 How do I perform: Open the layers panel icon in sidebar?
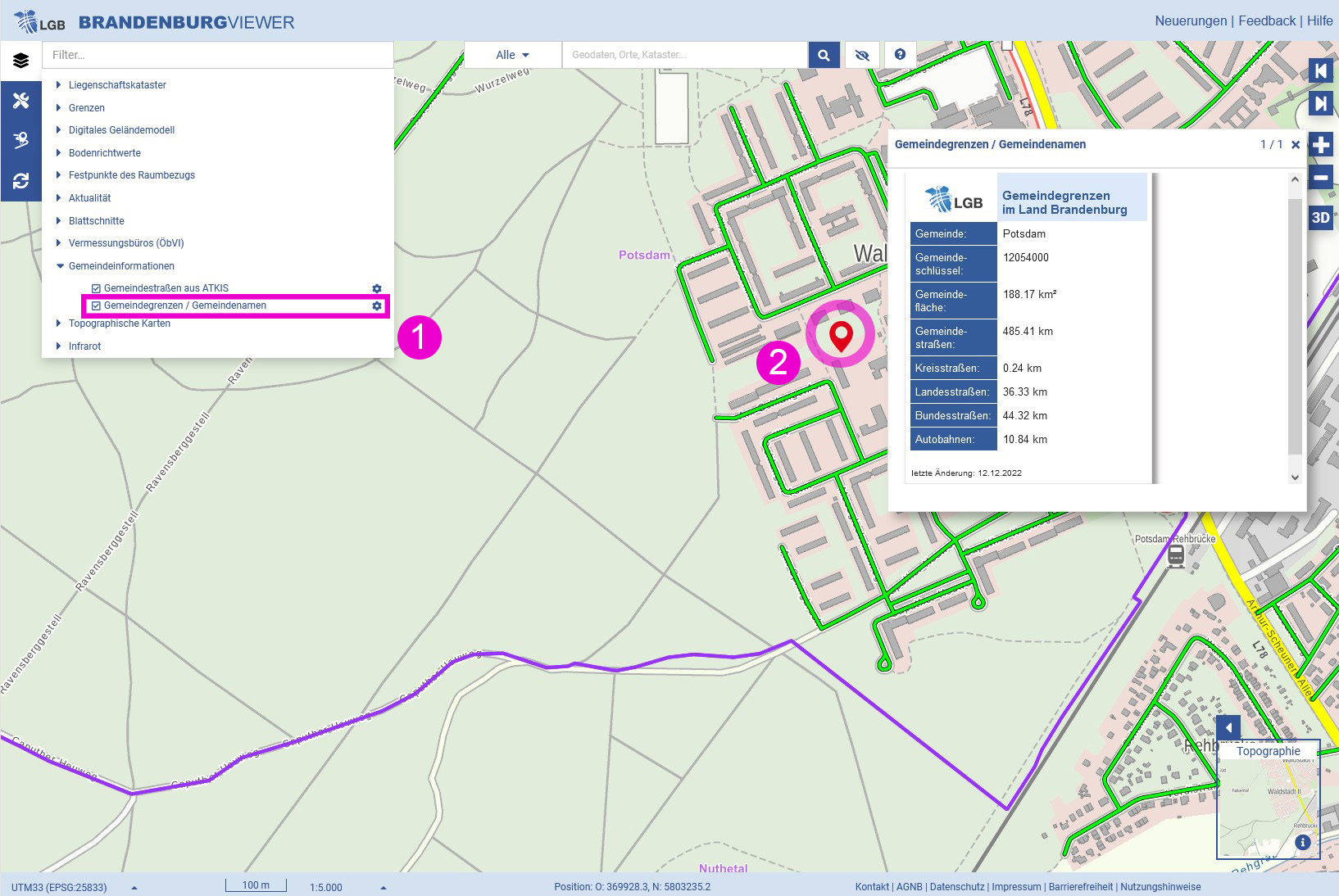pos(20,61)
